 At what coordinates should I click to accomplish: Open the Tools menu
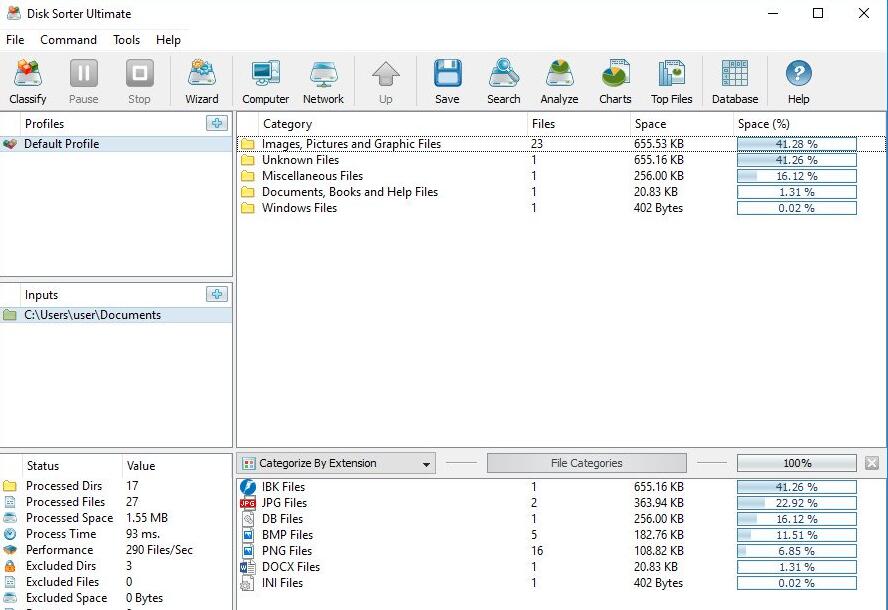pos(126,40)
